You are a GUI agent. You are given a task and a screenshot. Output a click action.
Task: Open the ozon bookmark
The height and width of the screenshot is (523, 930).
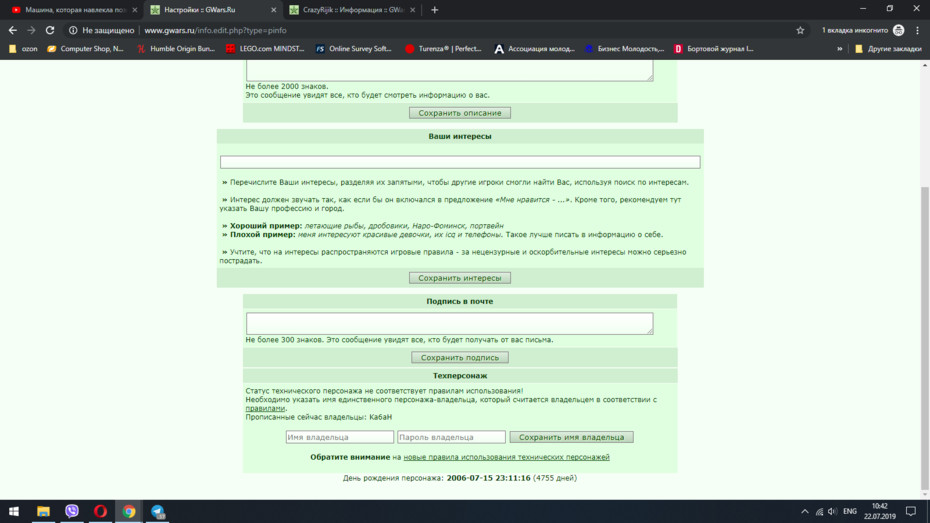tap(23, 49)
